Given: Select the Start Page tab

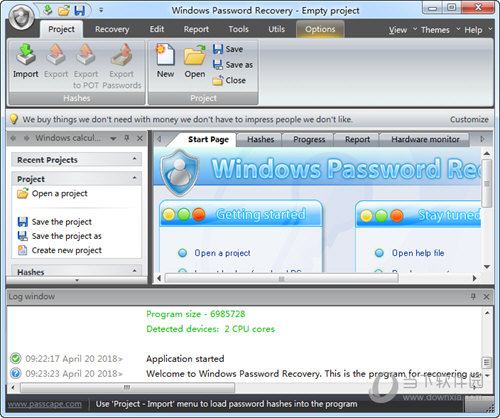Looking at the screenshot, I should click(x=208, y=139).
